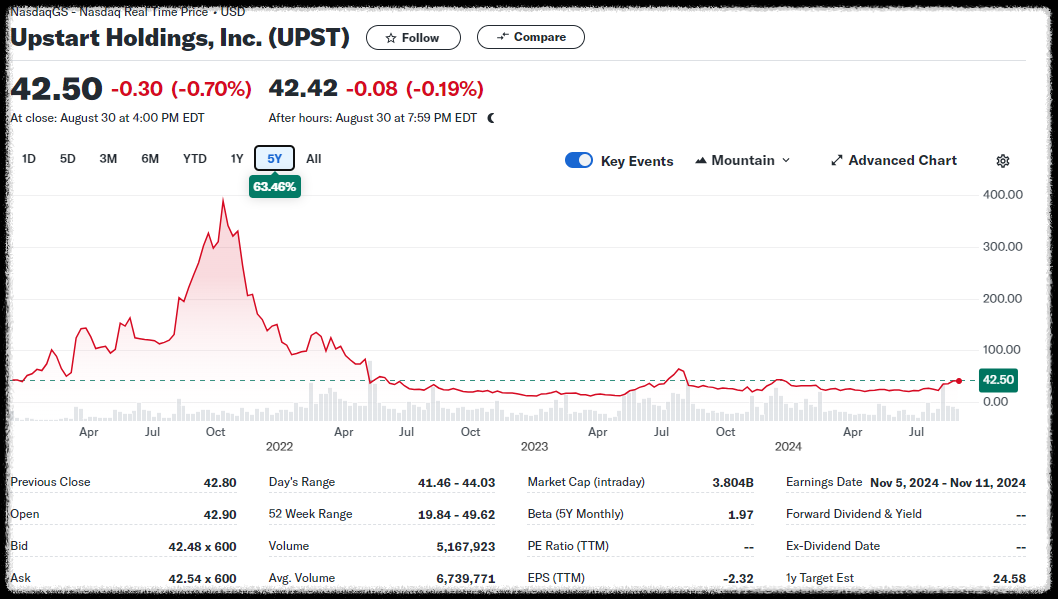Click the PE Ratio (TTM) label
This screenshot has height=599, width=1058.
568,546
